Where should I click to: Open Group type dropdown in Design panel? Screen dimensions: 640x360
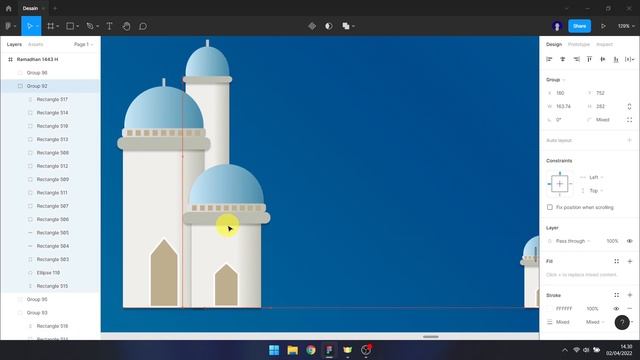[x=556, y=80]
